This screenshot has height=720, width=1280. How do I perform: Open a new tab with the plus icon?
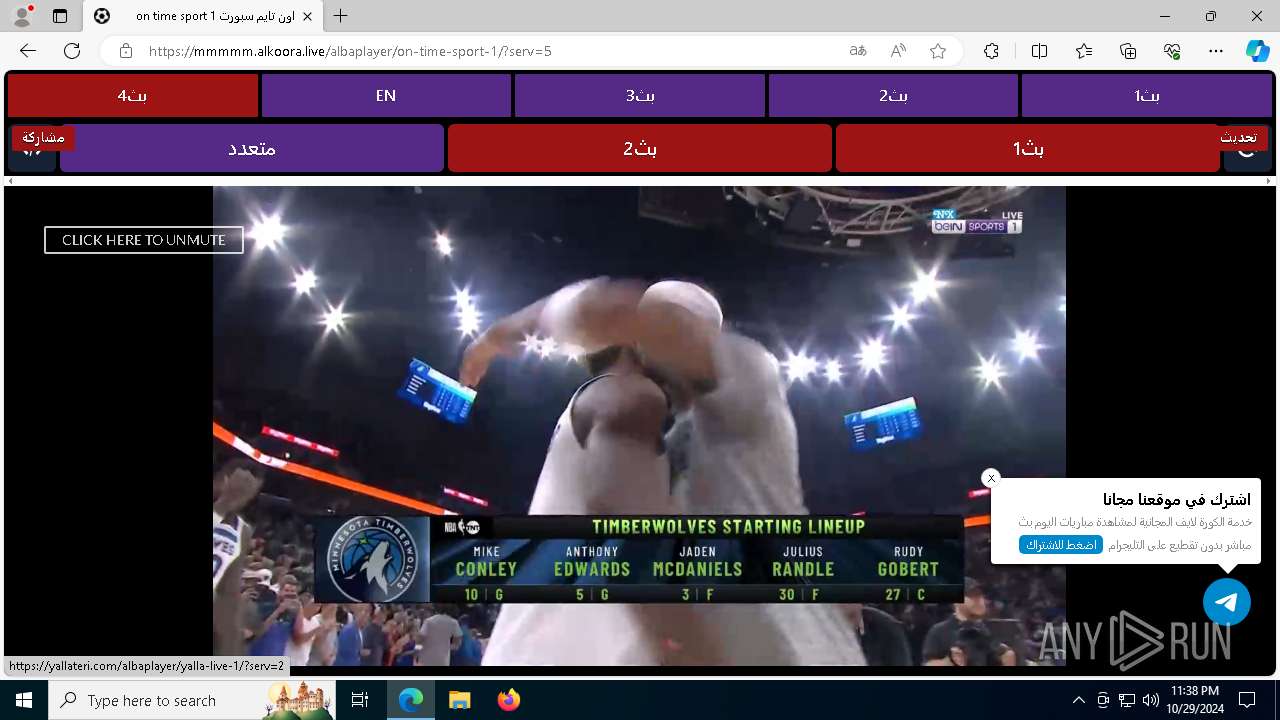coord(341,16)
